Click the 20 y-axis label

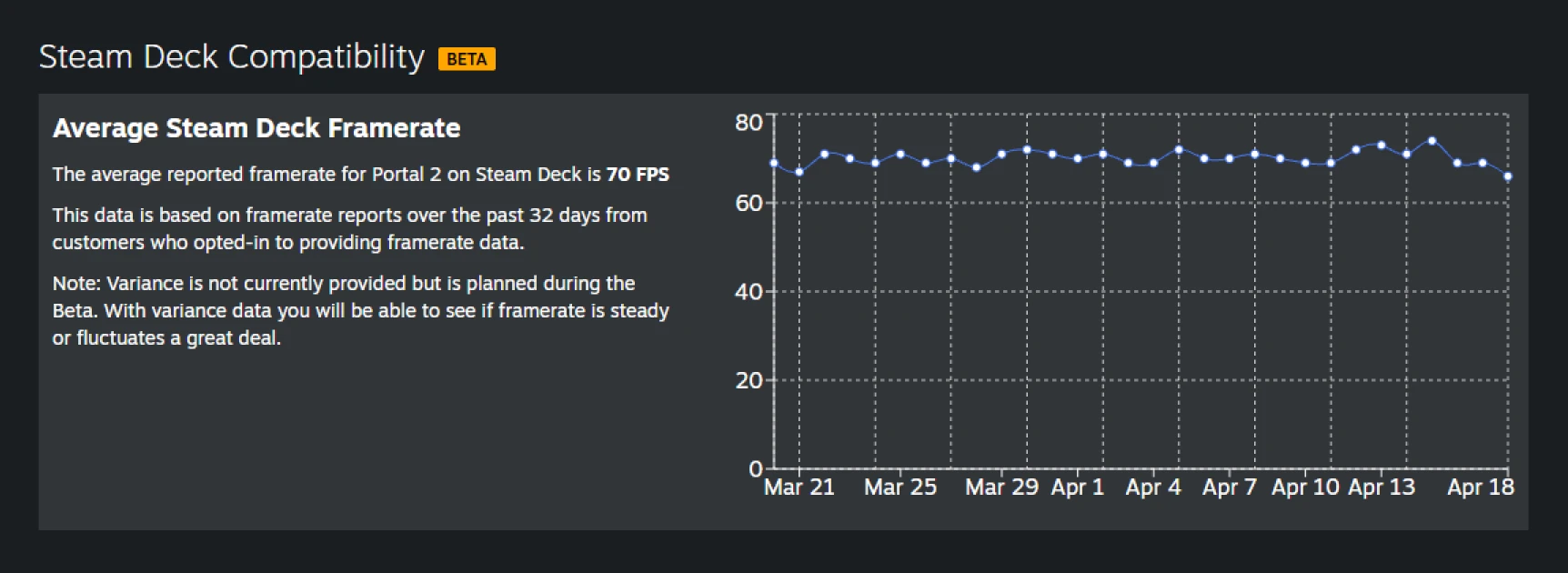pyautogui.click(x=749, y=380)
